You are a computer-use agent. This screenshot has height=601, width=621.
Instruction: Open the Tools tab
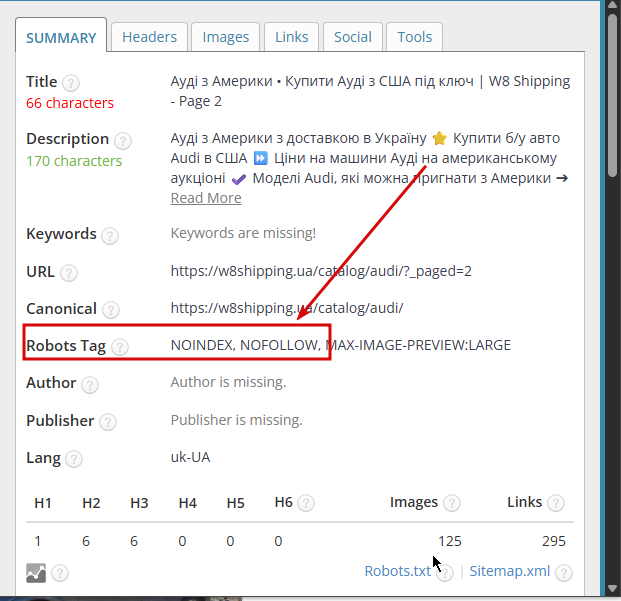[414, 37]
